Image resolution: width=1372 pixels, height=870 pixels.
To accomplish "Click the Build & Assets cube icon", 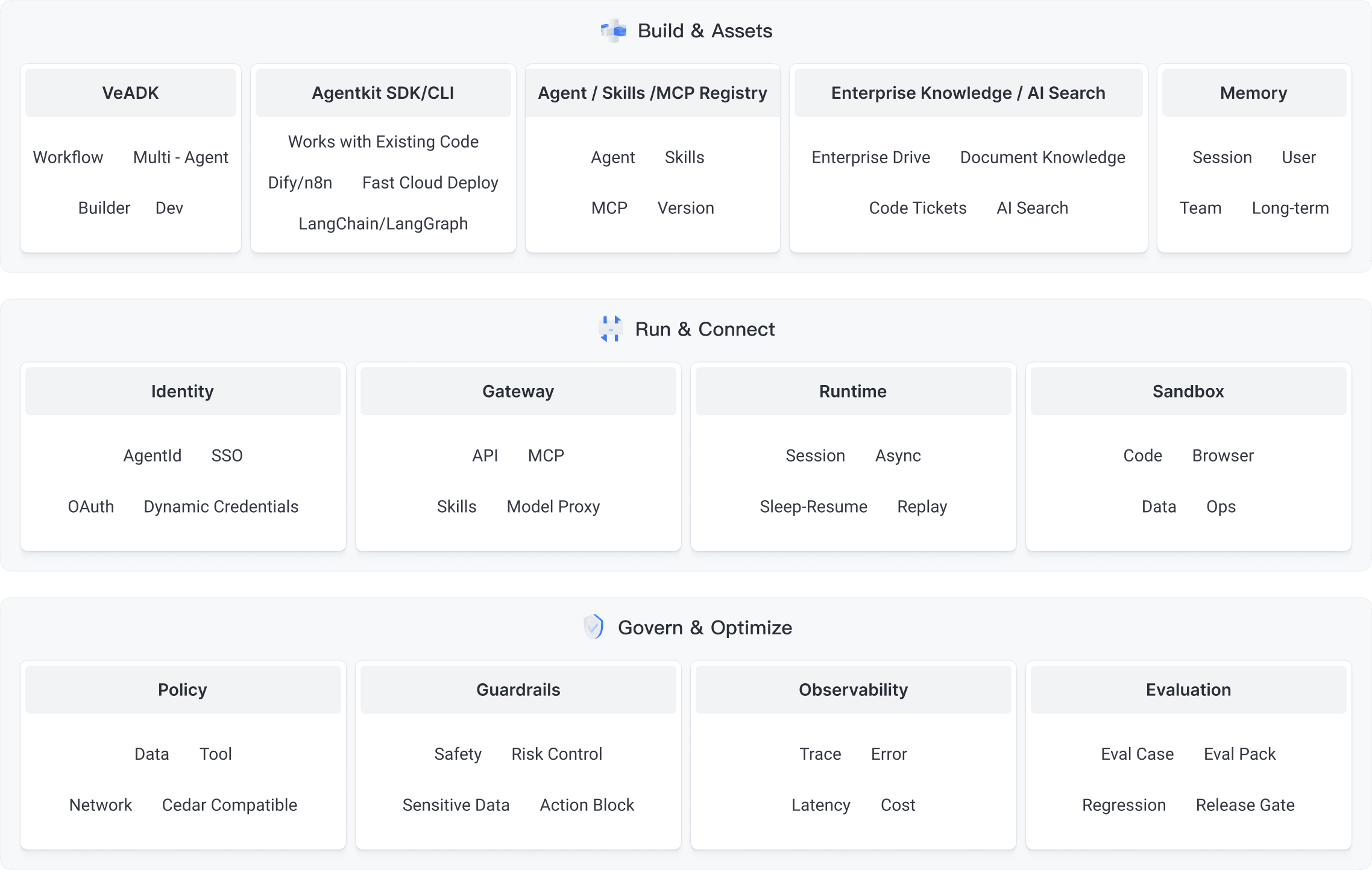I will click(x=614, y=31).
